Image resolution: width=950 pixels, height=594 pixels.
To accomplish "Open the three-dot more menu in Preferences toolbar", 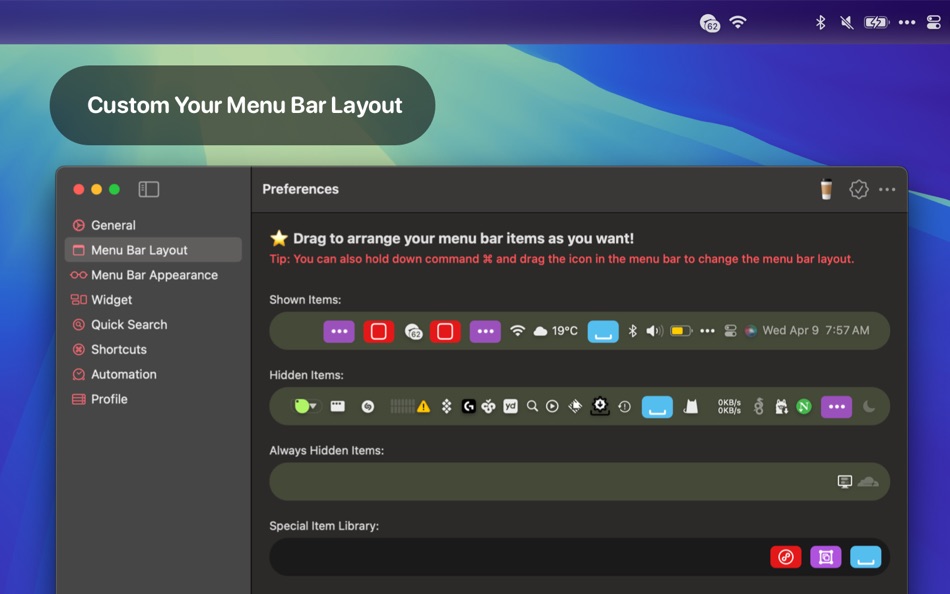I will (887, 189).
